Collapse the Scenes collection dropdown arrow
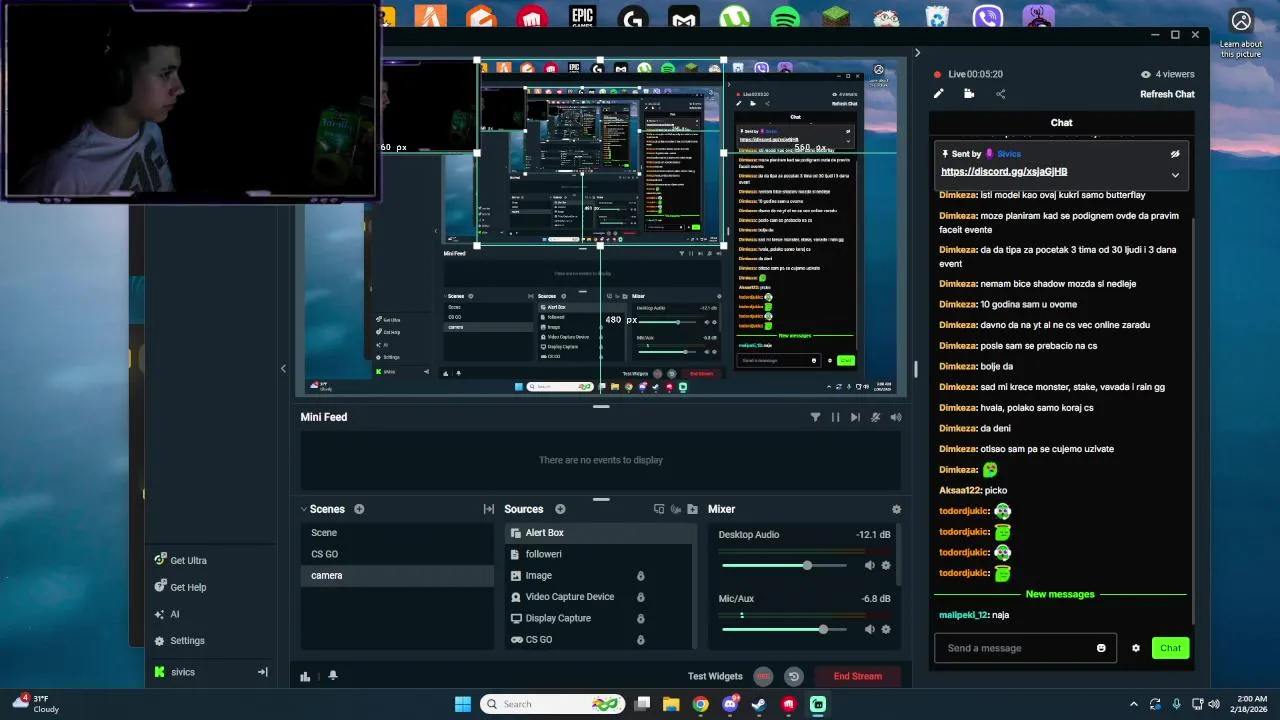The height and width of the screenshot is (720, 1280). 304,509
